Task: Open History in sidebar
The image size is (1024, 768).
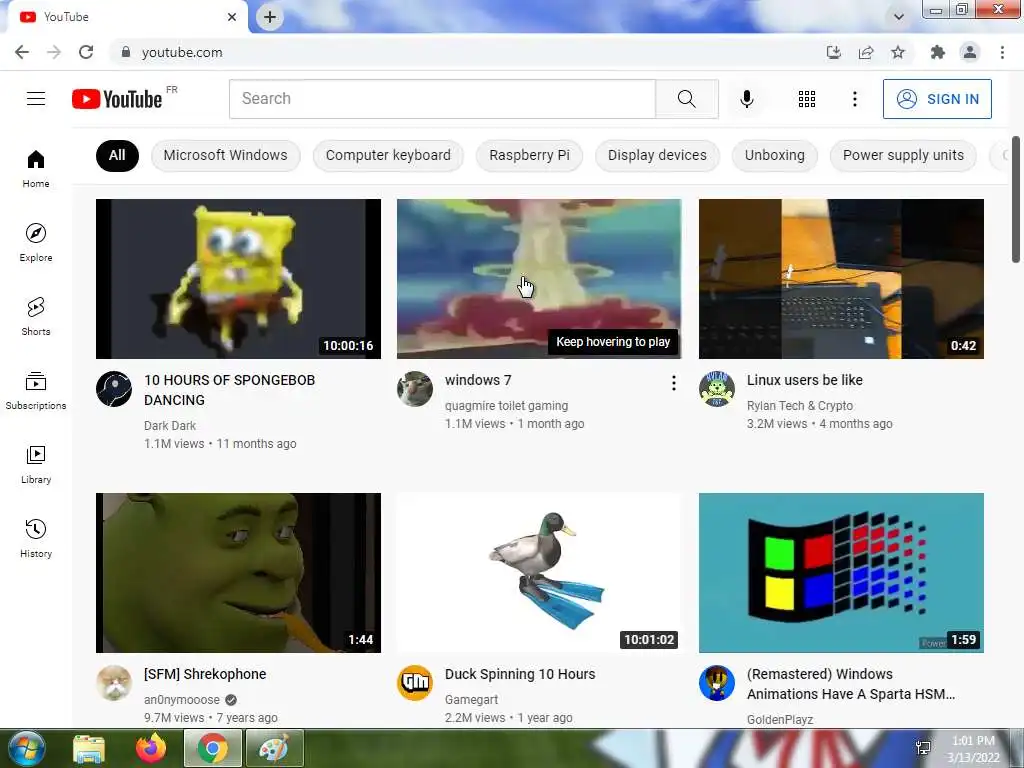Action: click(x=36, y=538)
